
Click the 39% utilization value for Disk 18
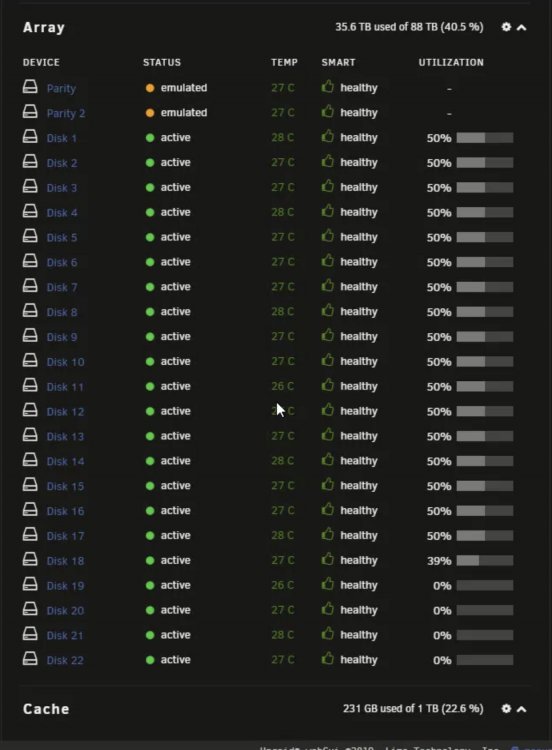[439, 561]
